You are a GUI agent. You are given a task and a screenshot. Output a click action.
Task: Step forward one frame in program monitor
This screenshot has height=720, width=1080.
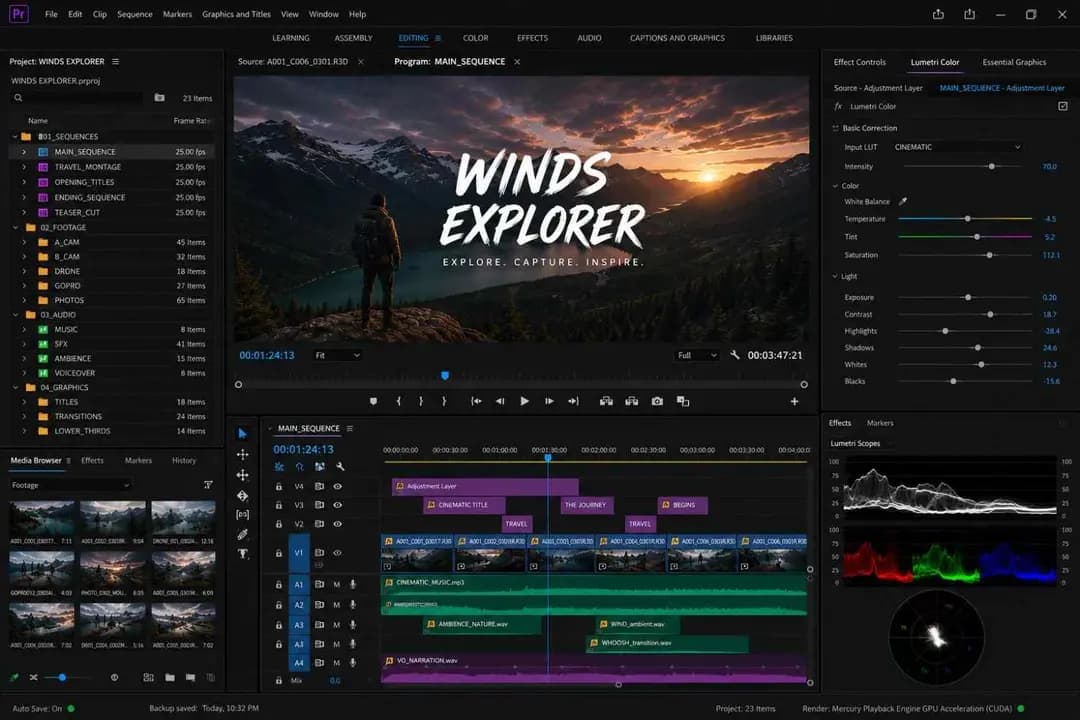click(549, 401)
